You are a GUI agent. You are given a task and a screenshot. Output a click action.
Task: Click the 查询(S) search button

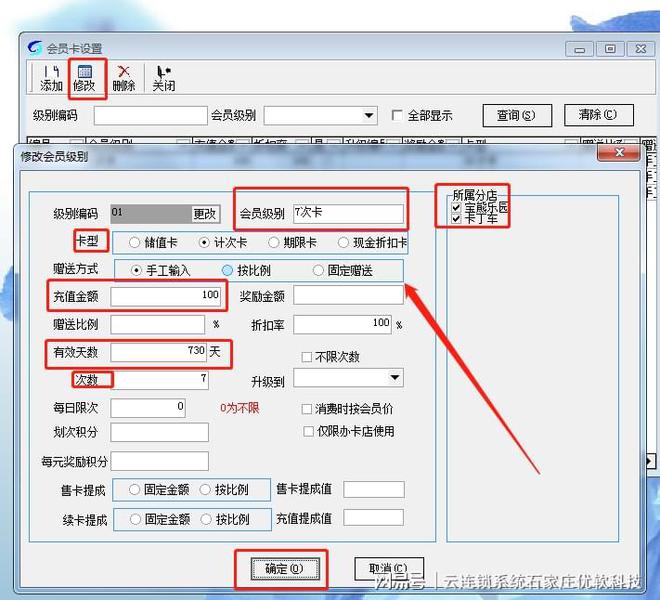(517, 115)
